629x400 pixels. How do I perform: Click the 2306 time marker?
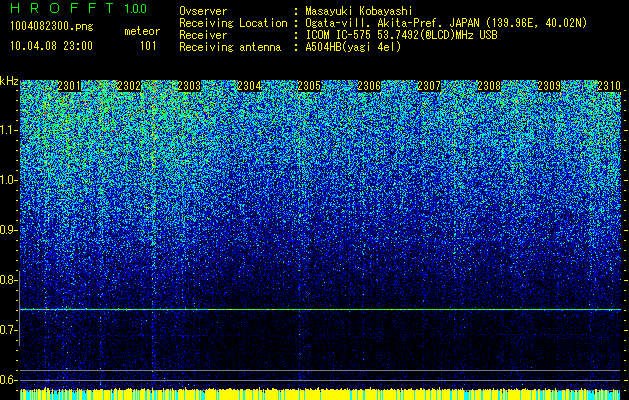click(x=369, y=86)
